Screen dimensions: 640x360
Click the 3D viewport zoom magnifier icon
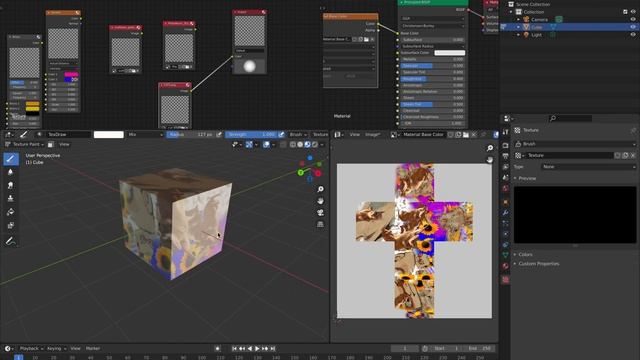(320, 189)
